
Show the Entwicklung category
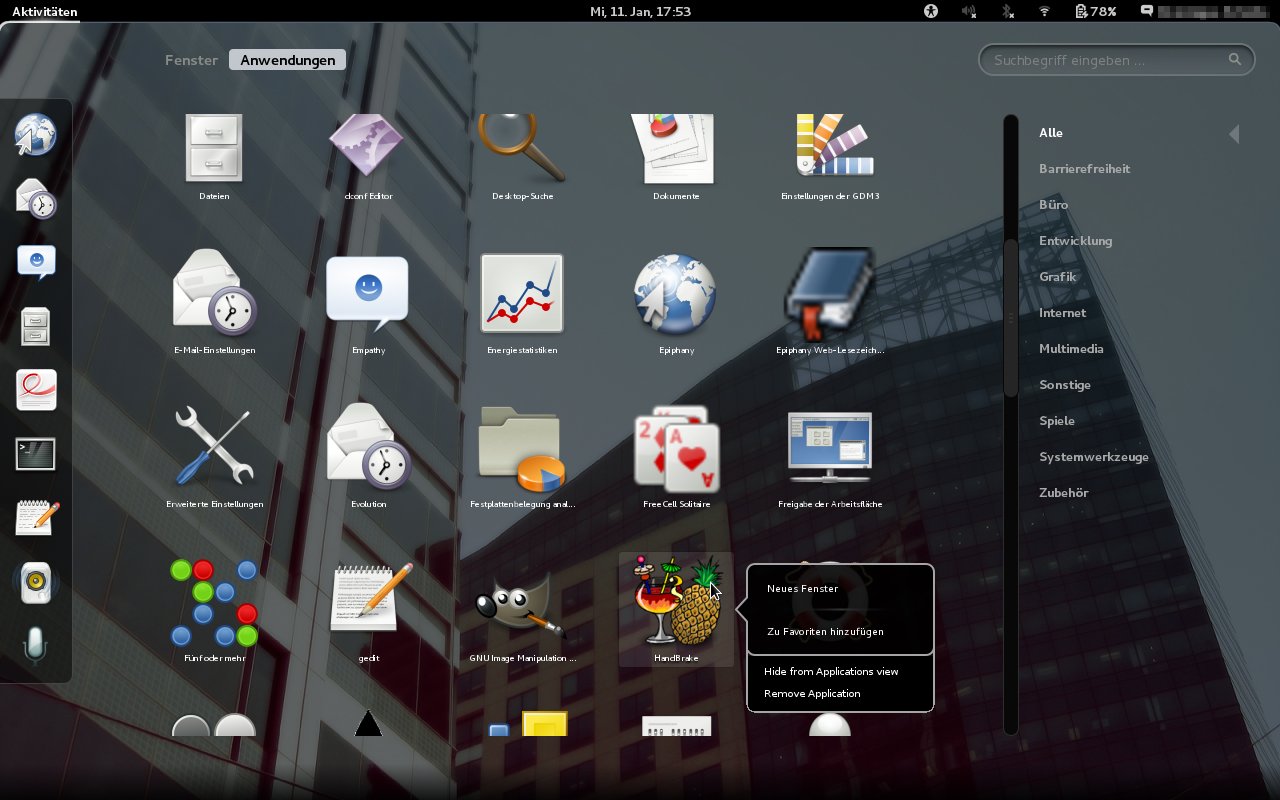click(1076, 241)
